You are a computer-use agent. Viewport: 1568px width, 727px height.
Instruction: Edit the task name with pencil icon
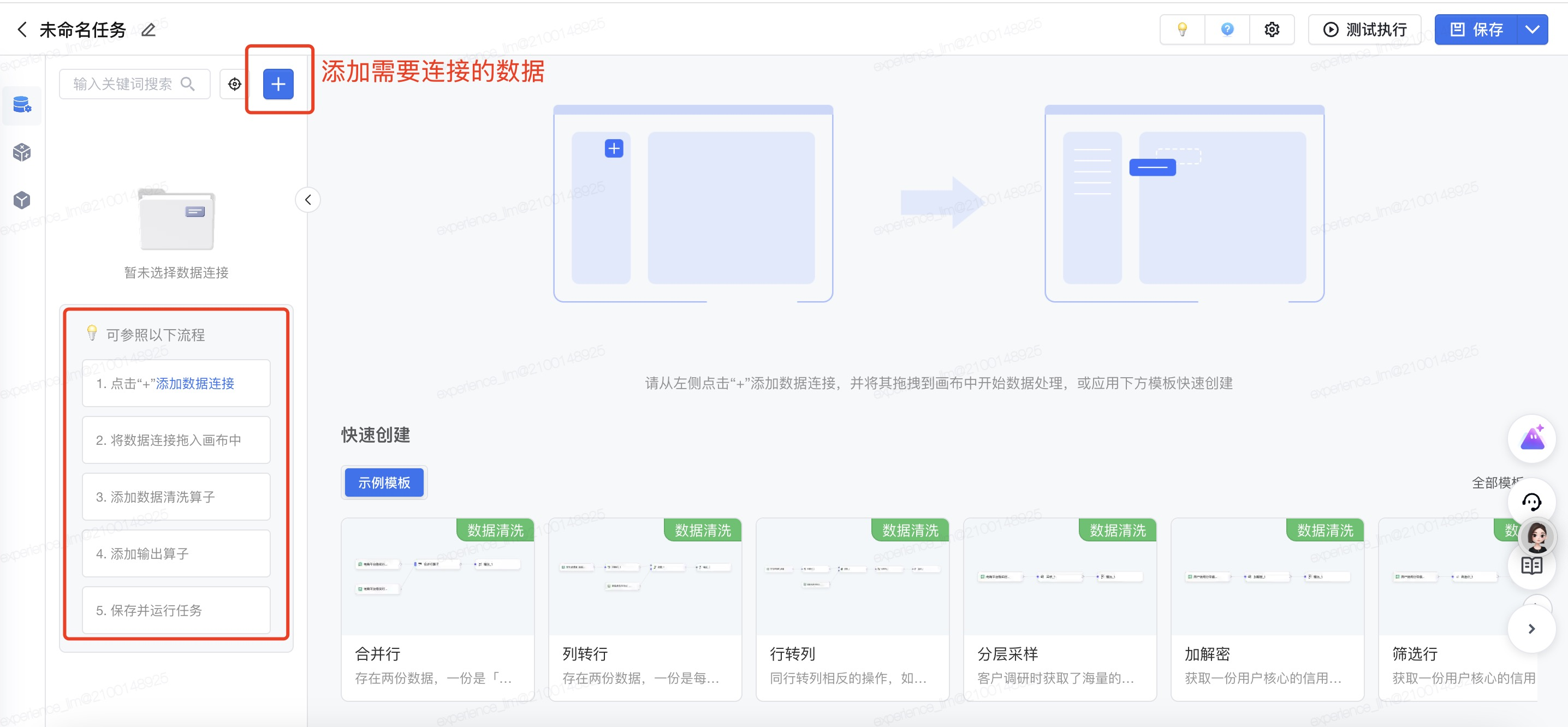click(x=149, y=29)
